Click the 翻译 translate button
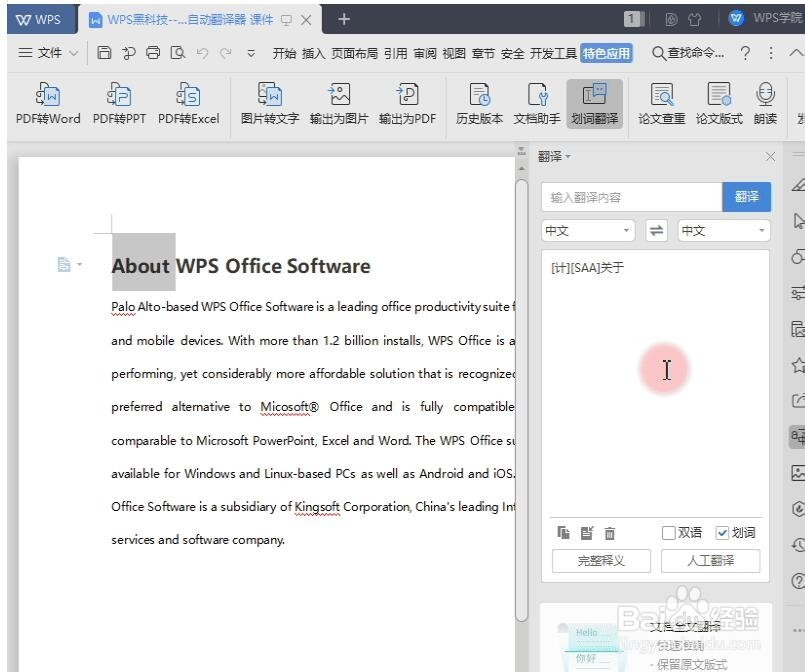Screen dimensions: 805x672 746,197
